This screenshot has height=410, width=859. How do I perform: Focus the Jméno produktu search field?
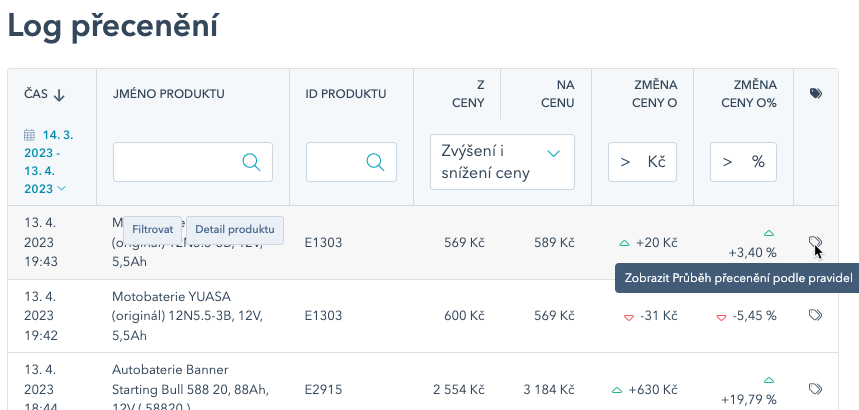click(x=193, y=162)
